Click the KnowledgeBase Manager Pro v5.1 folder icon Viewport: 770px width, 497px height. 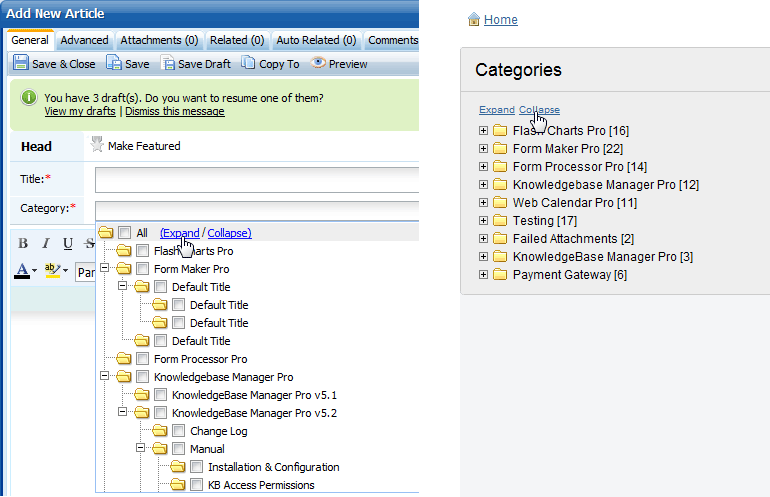coord(141,394)
